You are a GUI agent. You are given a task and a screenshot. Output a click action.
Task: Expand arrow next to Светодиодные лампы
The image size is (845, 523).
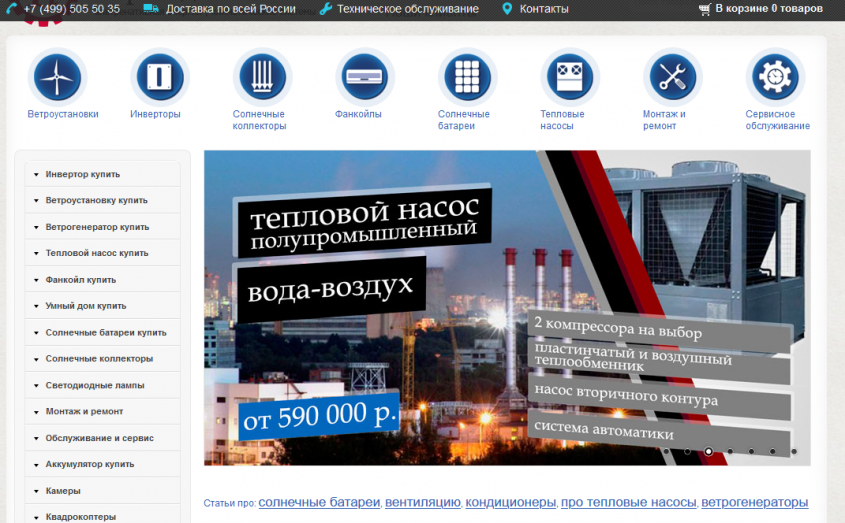tap(36, 386)
